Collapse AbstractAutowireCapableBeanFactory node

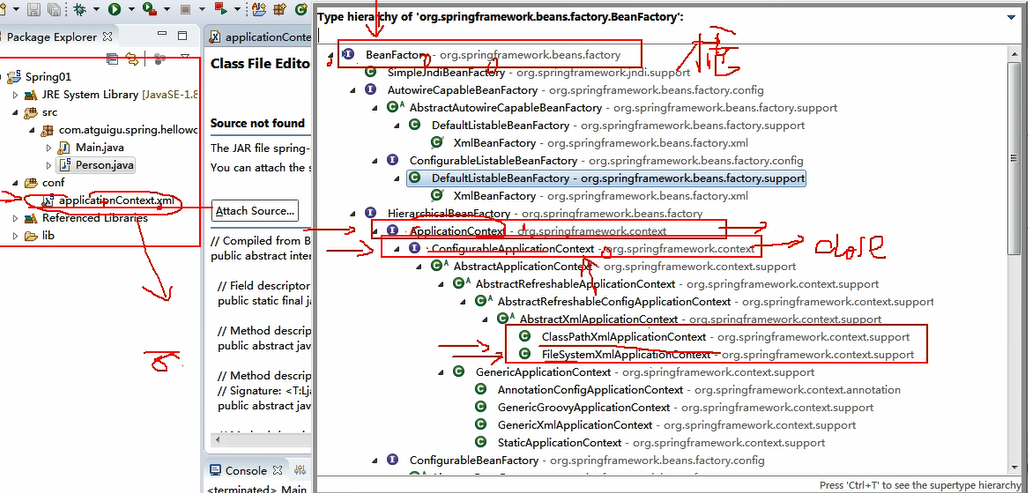376,108
